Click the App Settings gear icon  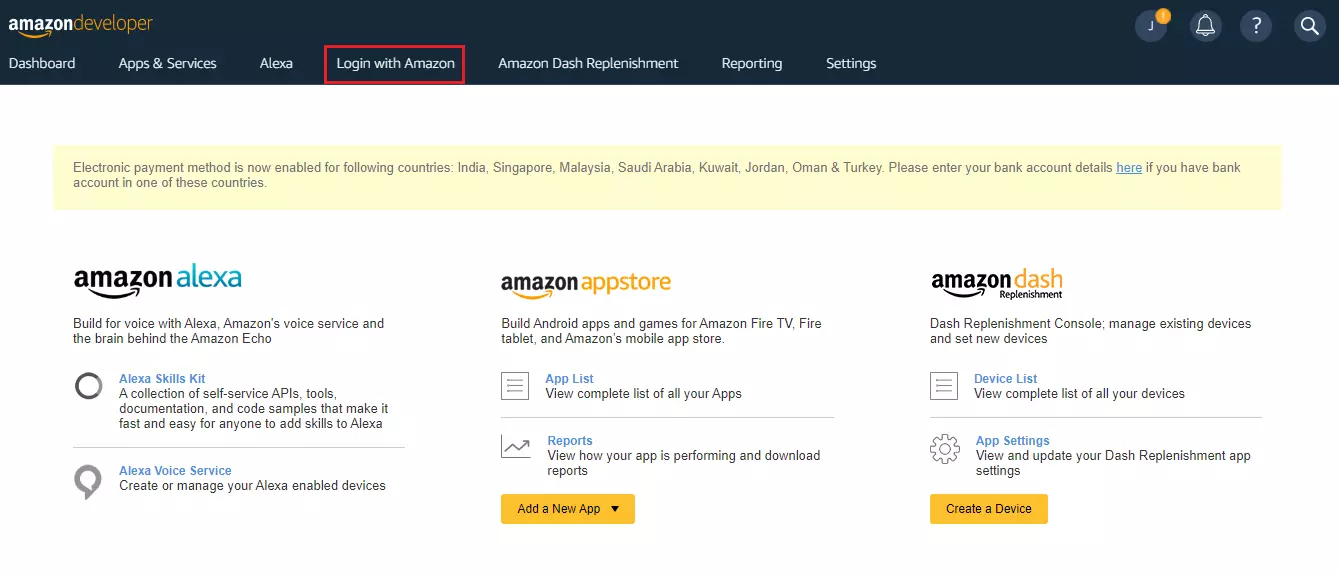(x=944, y=448)
